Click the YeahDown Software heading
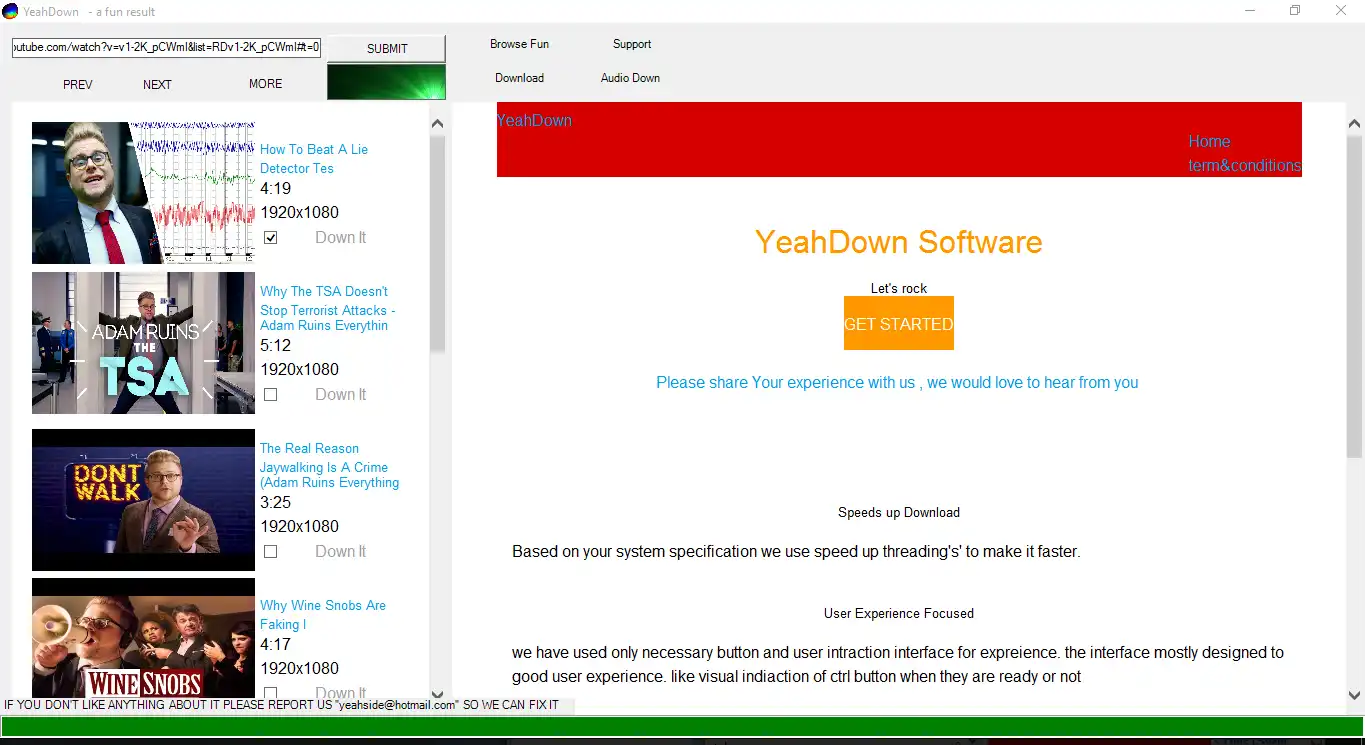Viewport: 1365px width, 745px height. tap(898, 242)
